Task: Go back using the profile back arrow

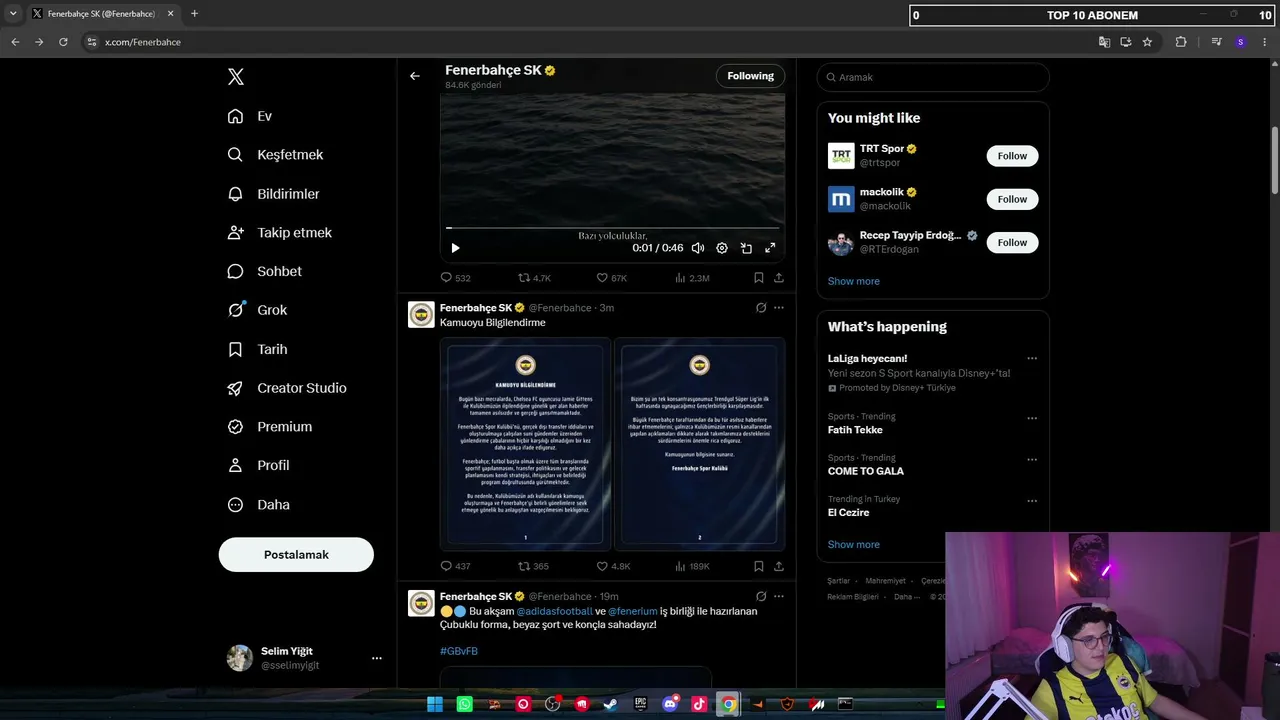Action: pos(415,76)
